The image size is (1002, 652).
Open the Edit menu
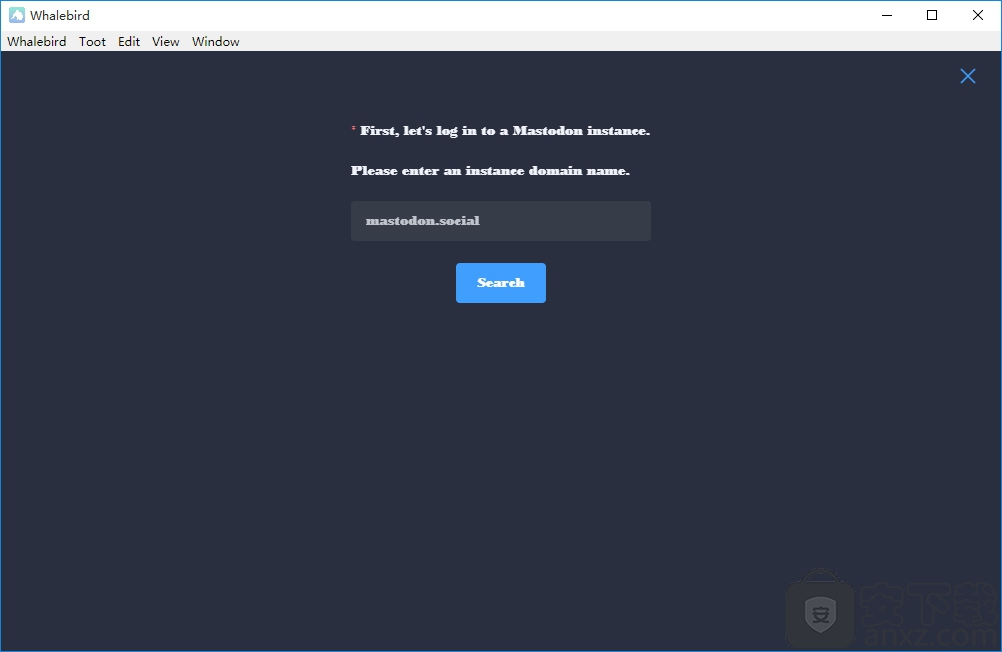128,42
